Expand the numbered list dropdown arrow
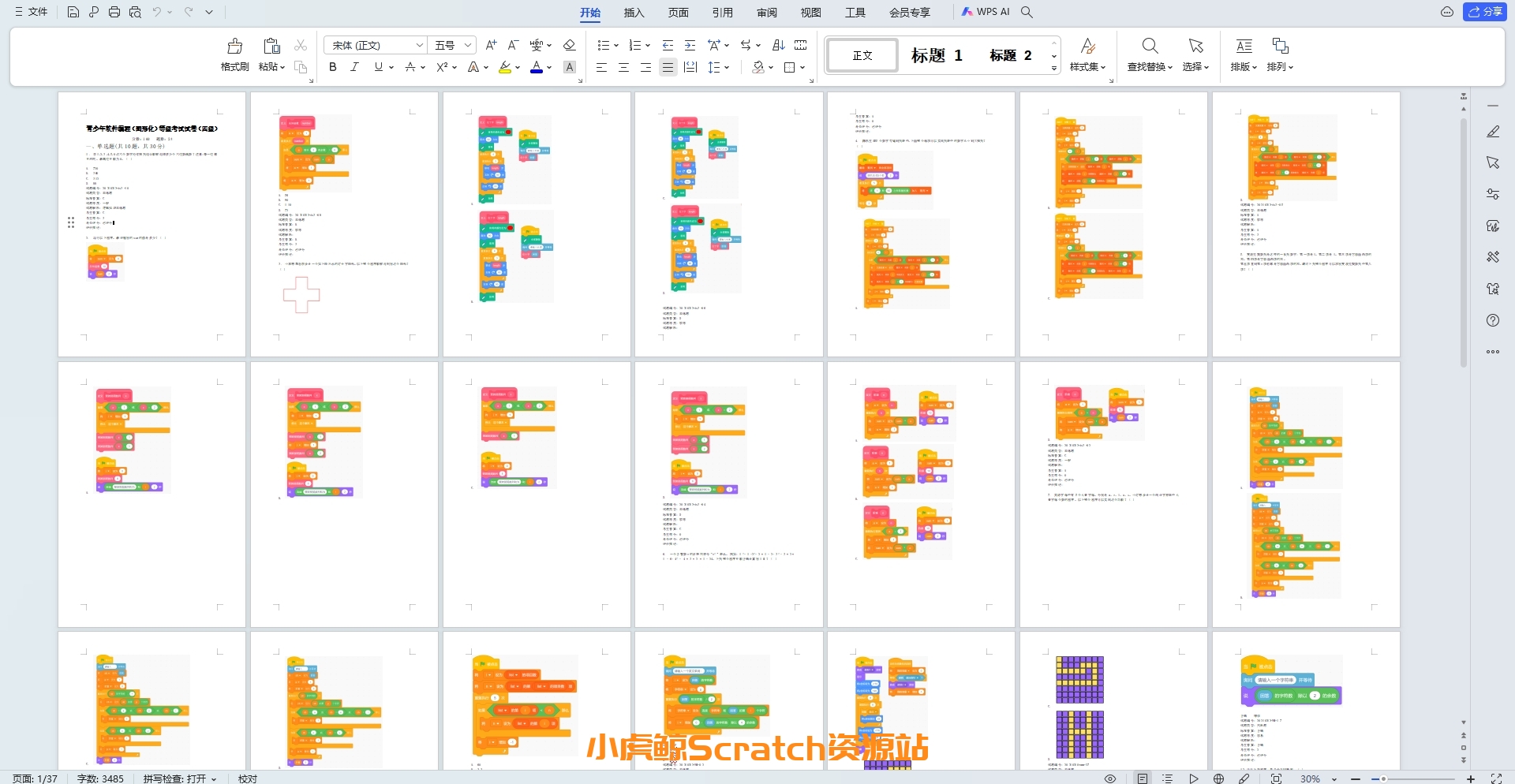Screen dimensions: 1515x784 click(x=648, y=46)
